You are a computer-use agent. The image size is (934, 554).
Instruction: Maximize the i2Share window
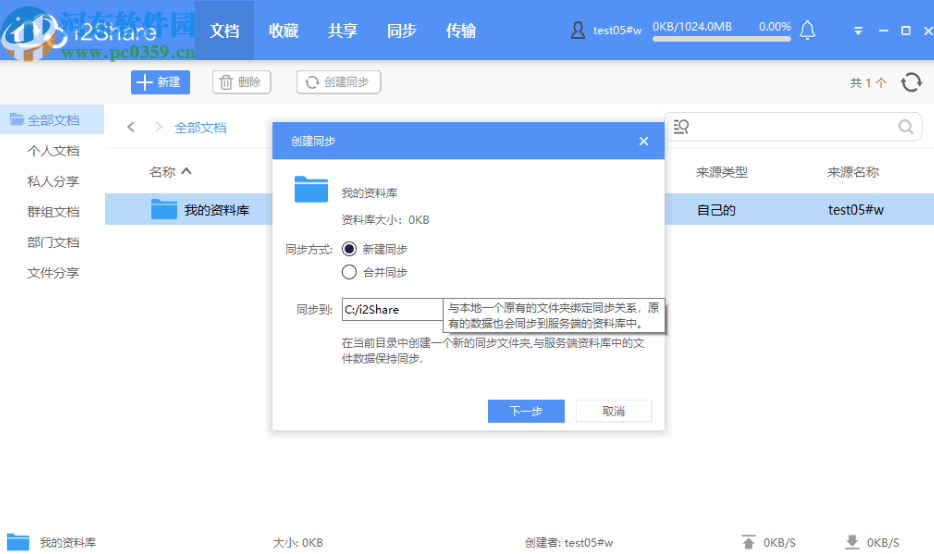(905, 30)
